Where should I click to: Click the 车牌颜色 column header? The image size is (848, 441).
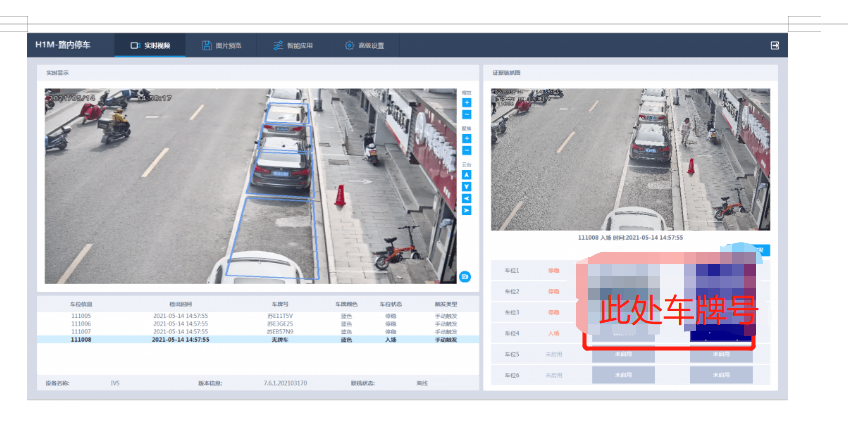(346, 305)
